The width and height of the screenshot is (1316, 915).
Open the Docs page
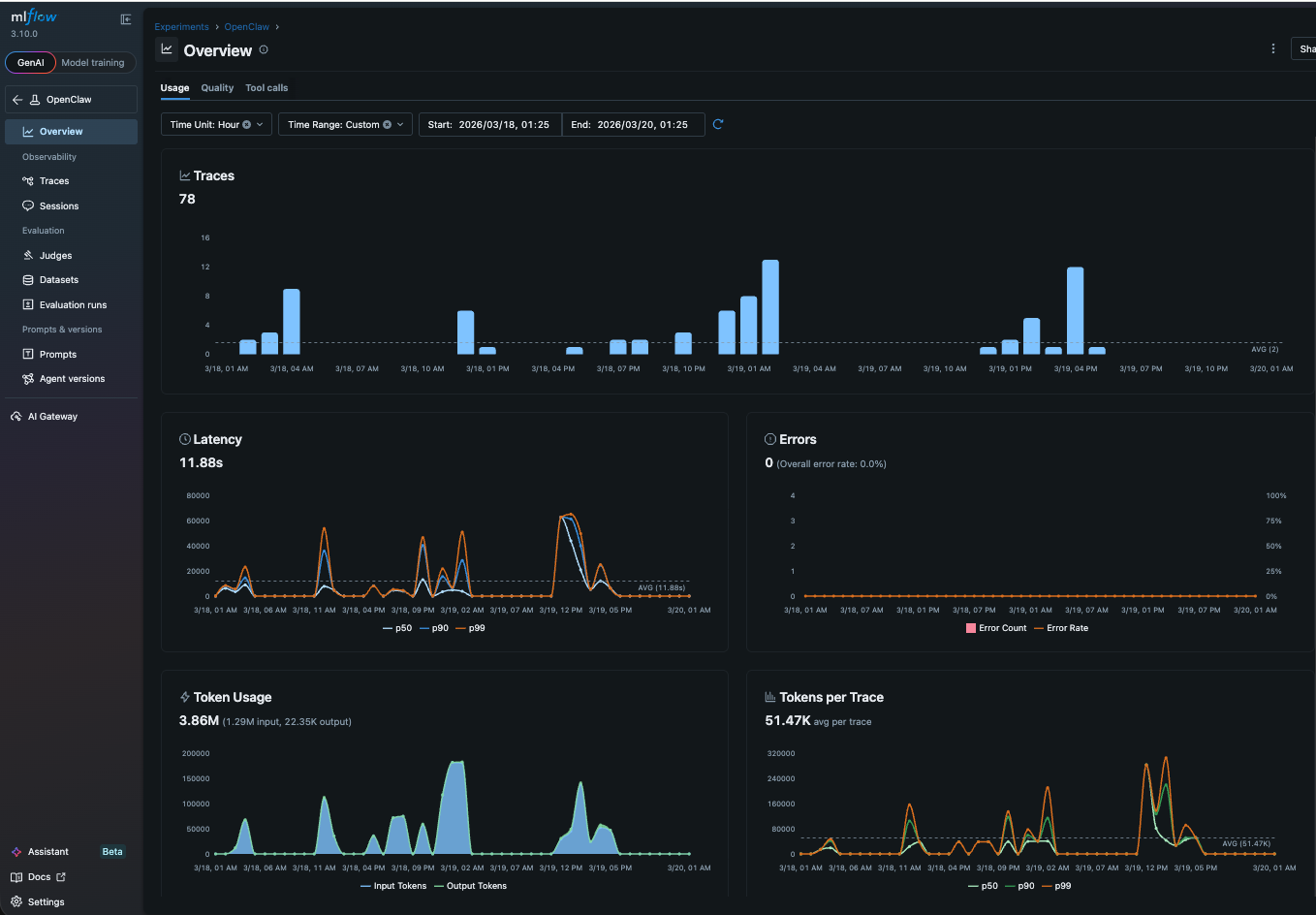click(37, 876)
